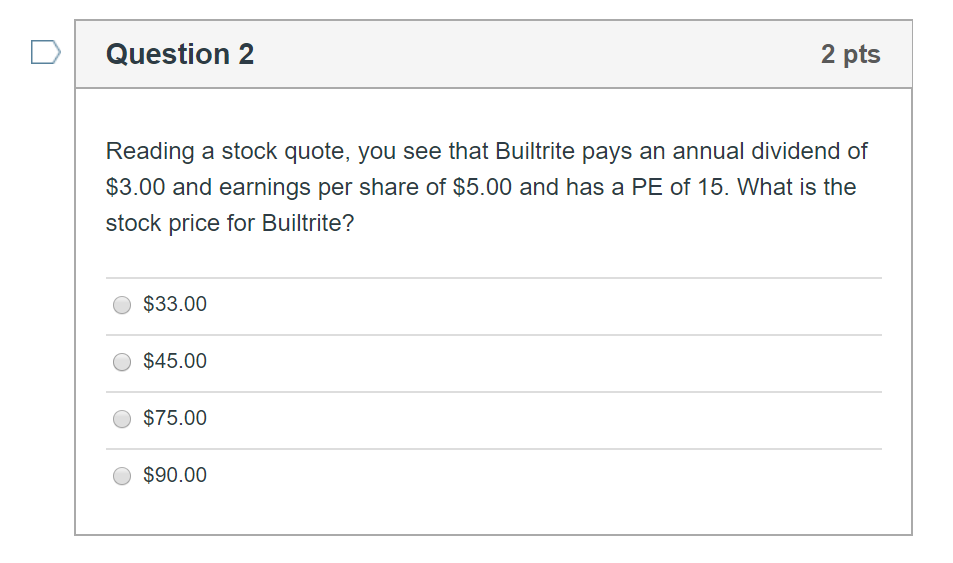This screenshot has height=563, width=953.
Task: Select the $33.00 radio button
Action: [x=122, y=305]
